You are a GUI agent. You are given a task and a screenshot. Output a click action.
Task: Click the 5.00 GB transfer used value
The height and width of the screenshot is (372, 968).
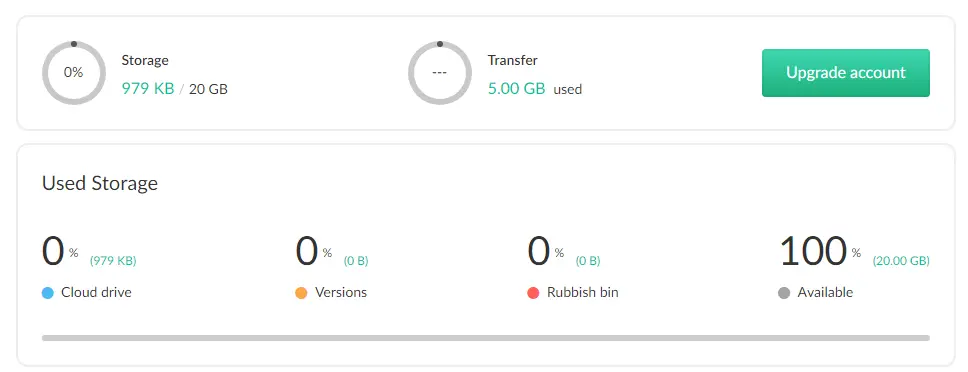517,89
